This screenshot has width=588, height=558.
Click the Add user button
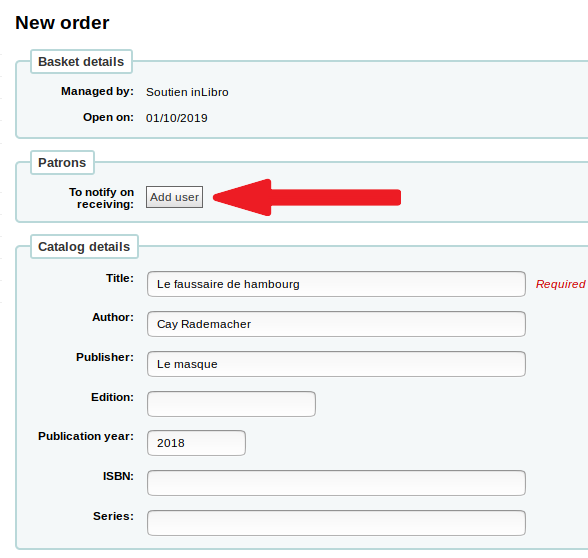coord(174,197)
